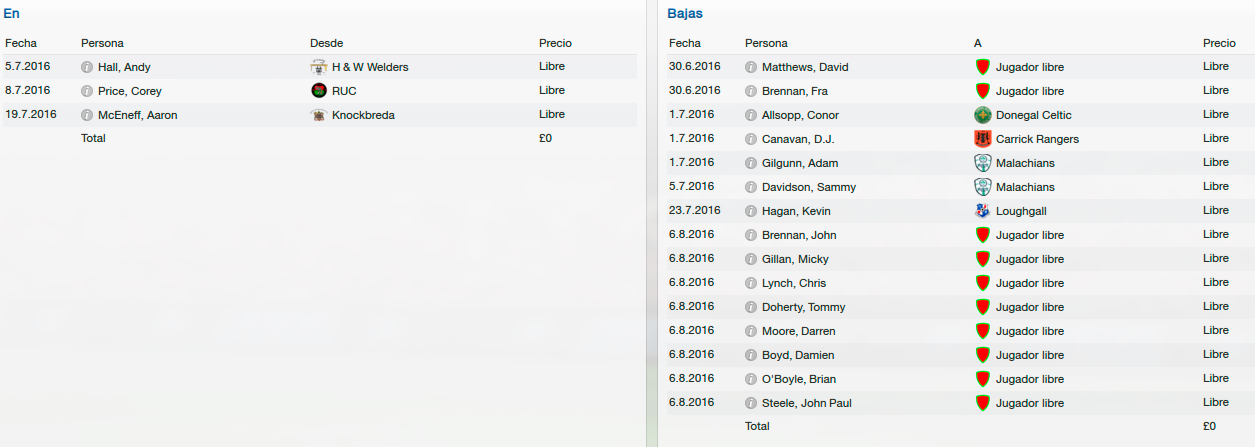Click the Loughgall club crest icon
Viewport: 1255px width, 447px height.
pos(982,211)
